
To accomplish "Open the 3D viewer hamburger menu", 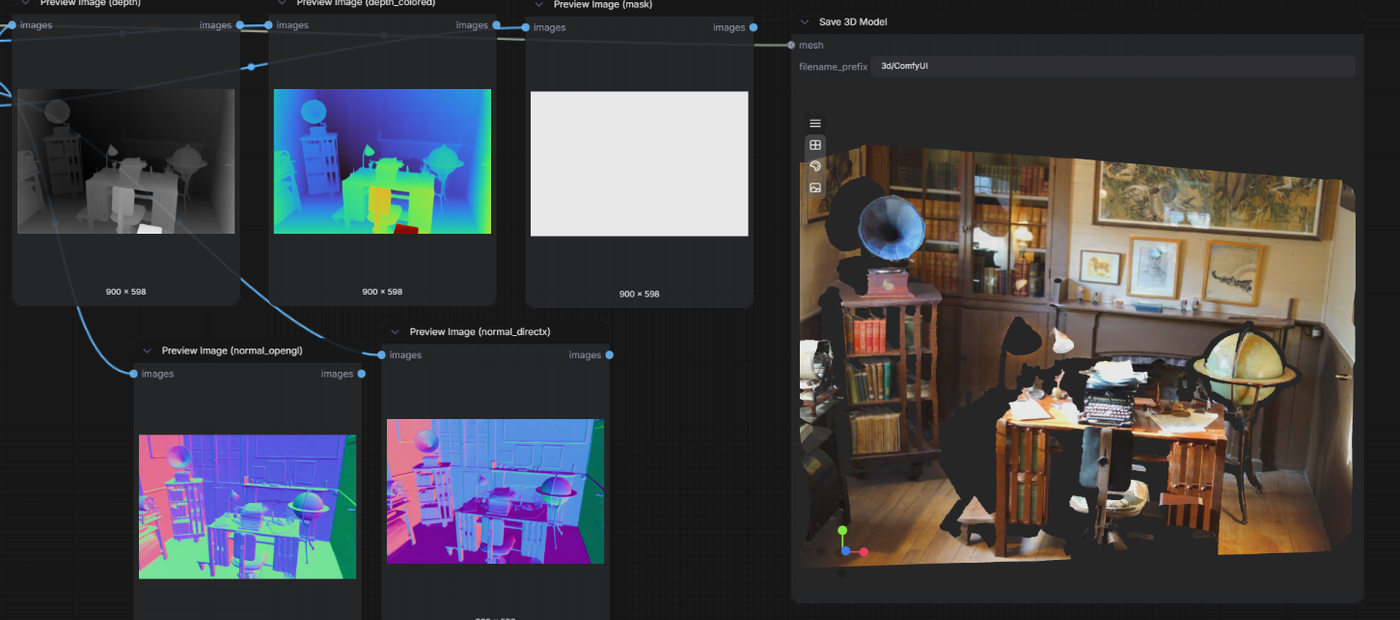I will pyautogui.click(x=815, y=124).
